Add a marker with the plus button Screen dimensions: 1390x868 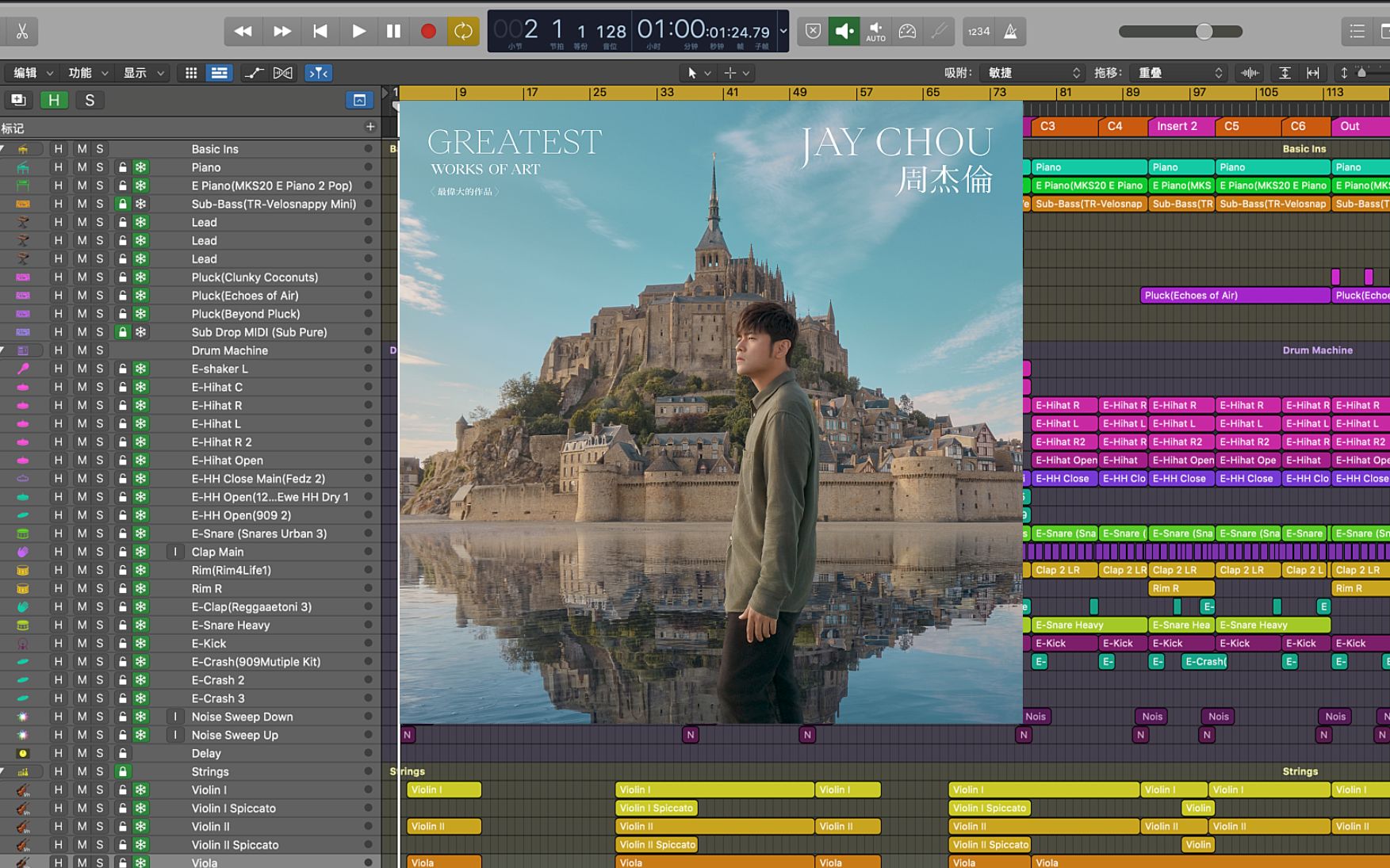point(370,127)
